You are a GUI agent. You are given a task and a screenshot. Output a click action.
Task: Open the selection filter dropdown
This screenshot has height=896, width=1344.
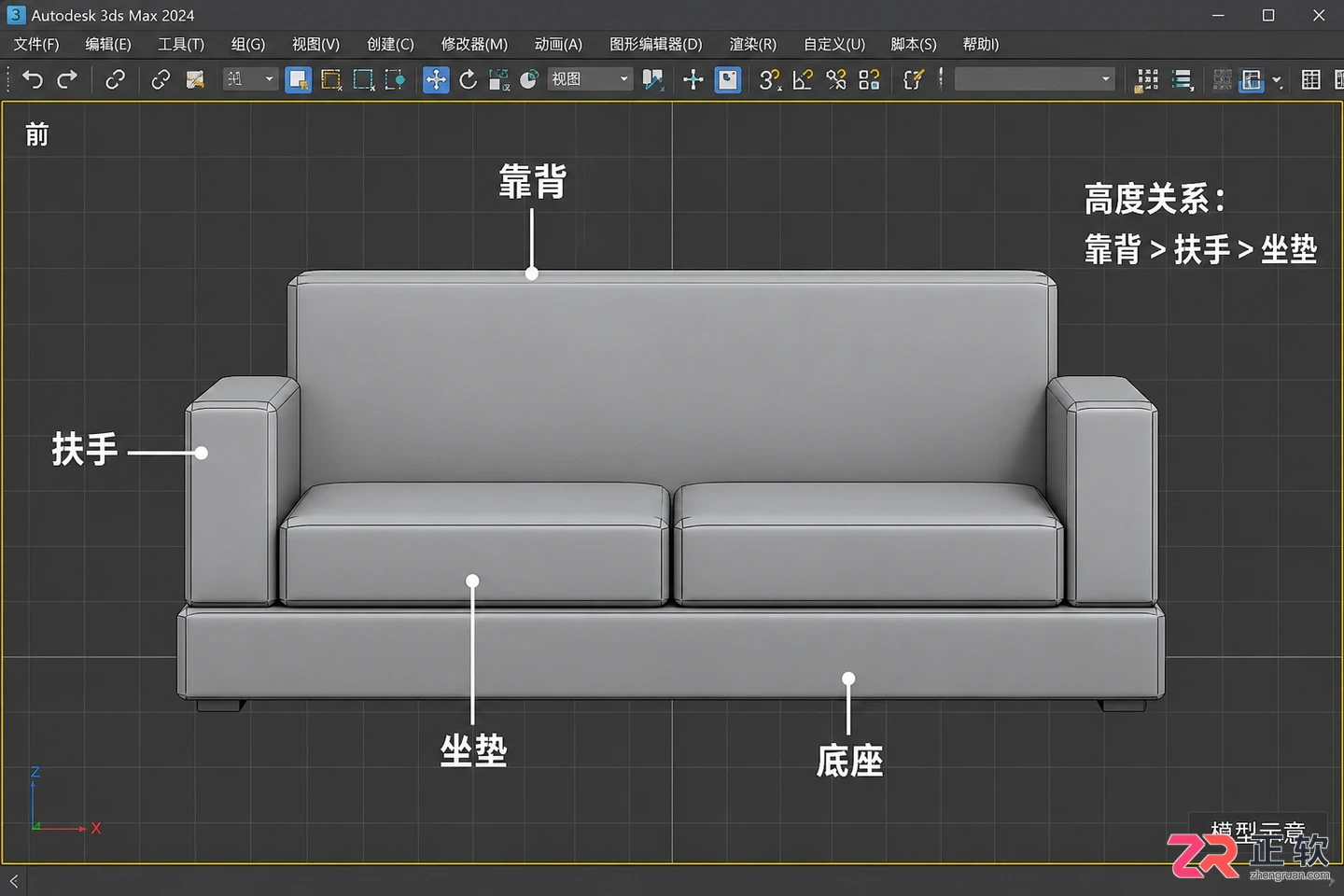(250, 79)
